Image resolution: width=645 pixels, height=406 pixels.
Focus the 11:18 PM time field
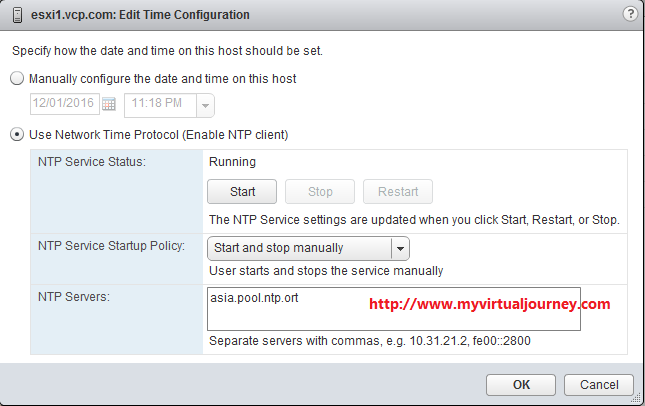pyautogui.click(x=161, y=105)
